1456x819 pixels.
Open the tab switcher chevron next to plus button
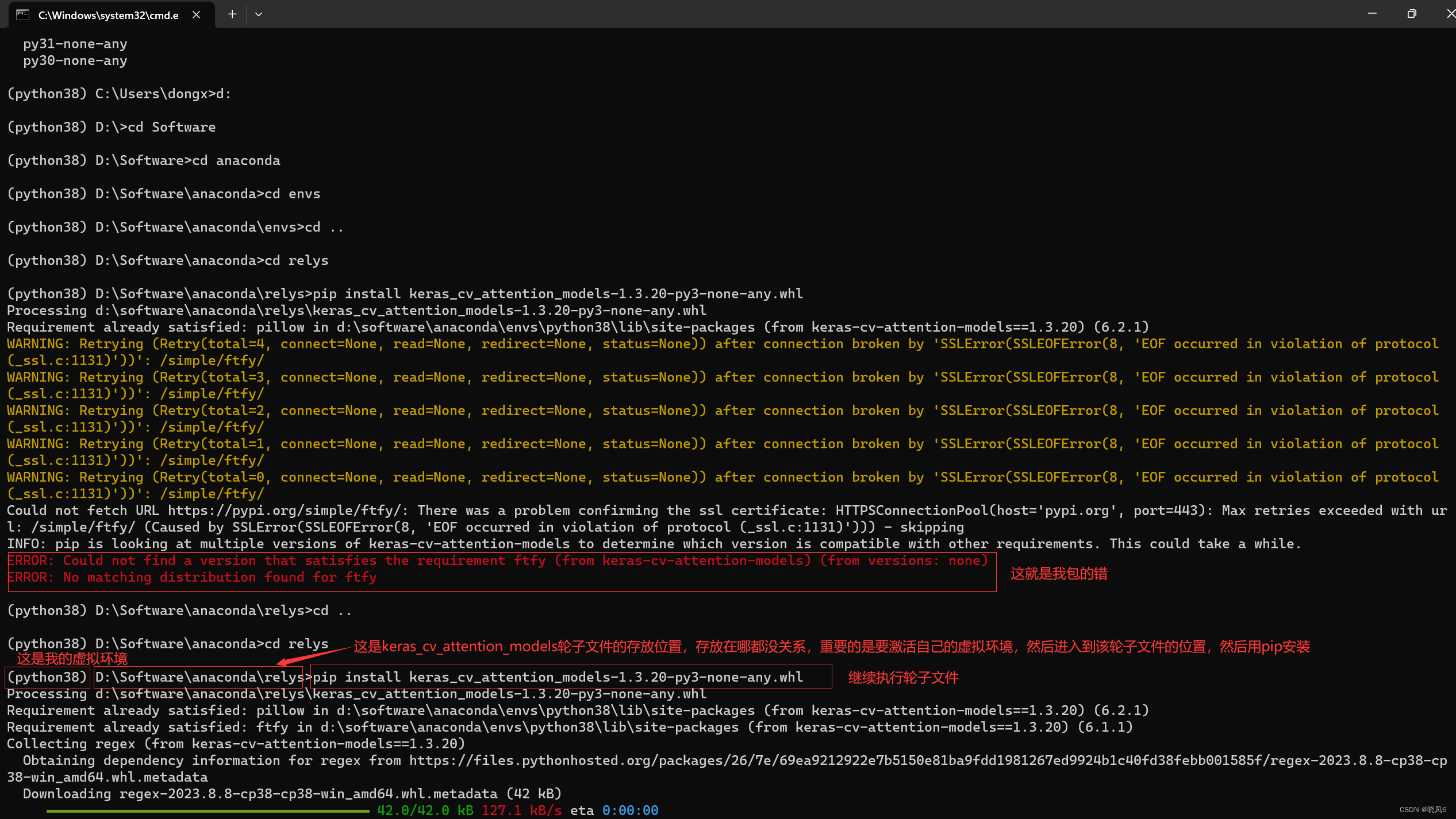[258, 14]
